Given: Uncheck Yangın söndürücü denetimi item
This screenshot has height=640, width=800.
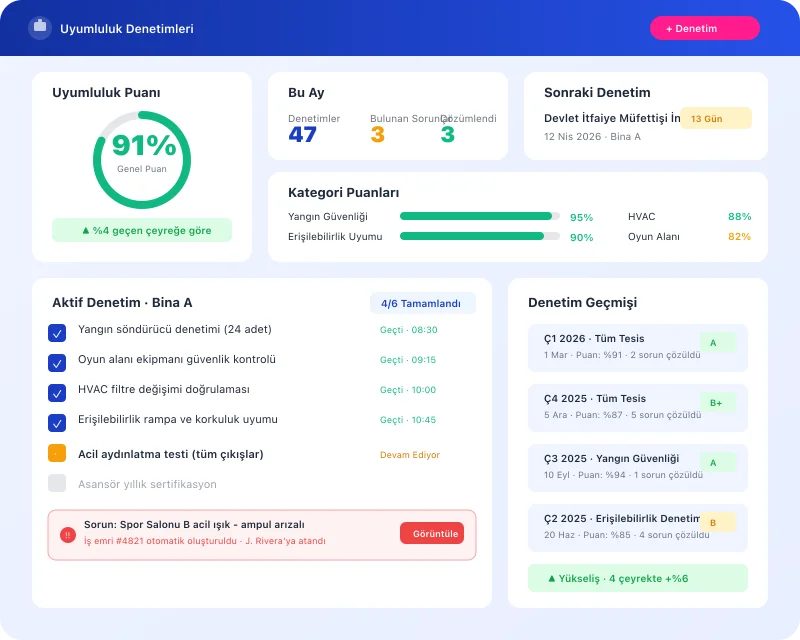Looking at the screenshot, I should click(x=57, y=333).
